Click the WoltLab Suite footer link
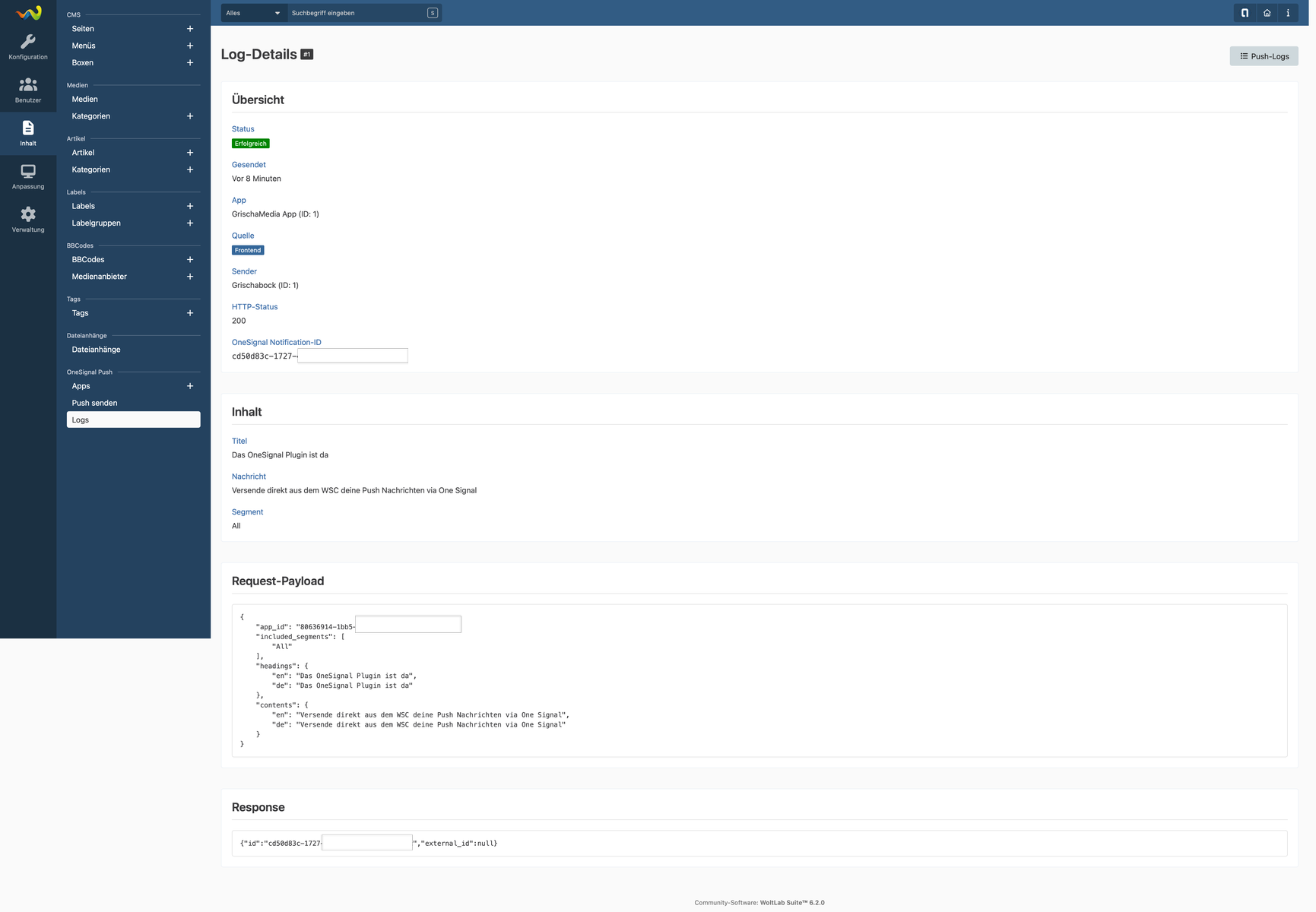Image resolution: width=1316 pixels, height=912 pixels. coord(791,903)
